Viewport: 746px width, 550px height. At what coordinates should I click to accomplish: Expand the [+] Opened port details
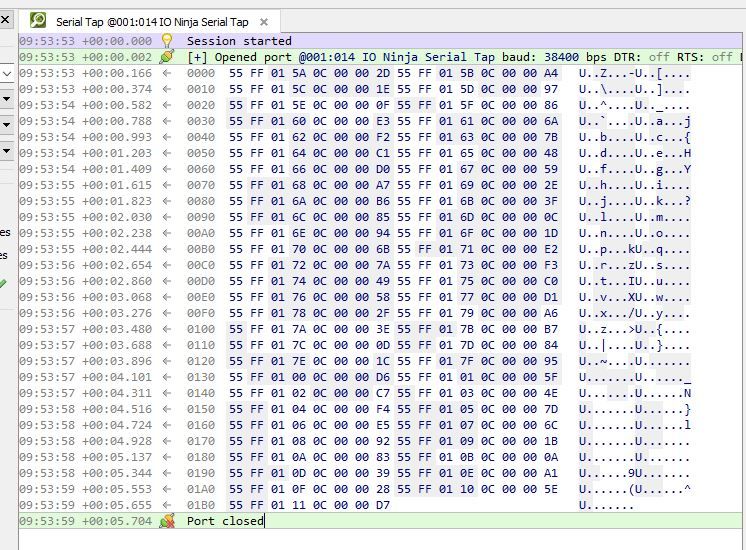tap(197, 57)
